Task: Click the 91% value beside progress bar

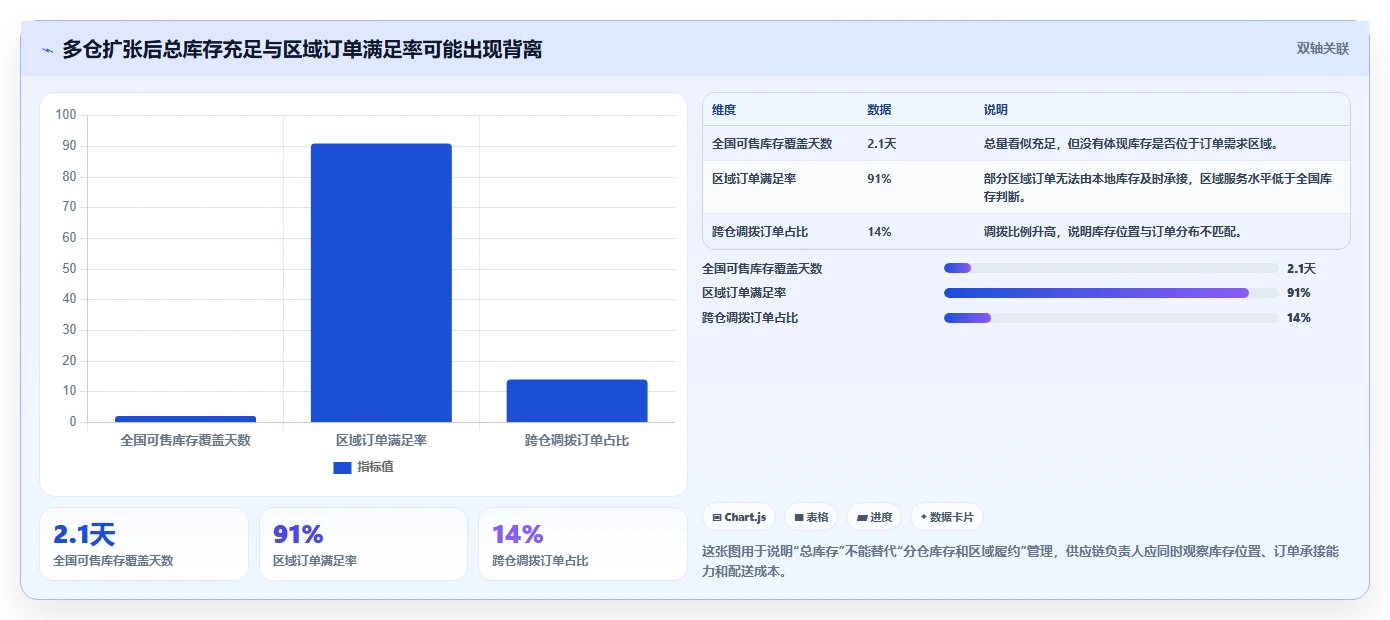Action: coord(1299,293)
